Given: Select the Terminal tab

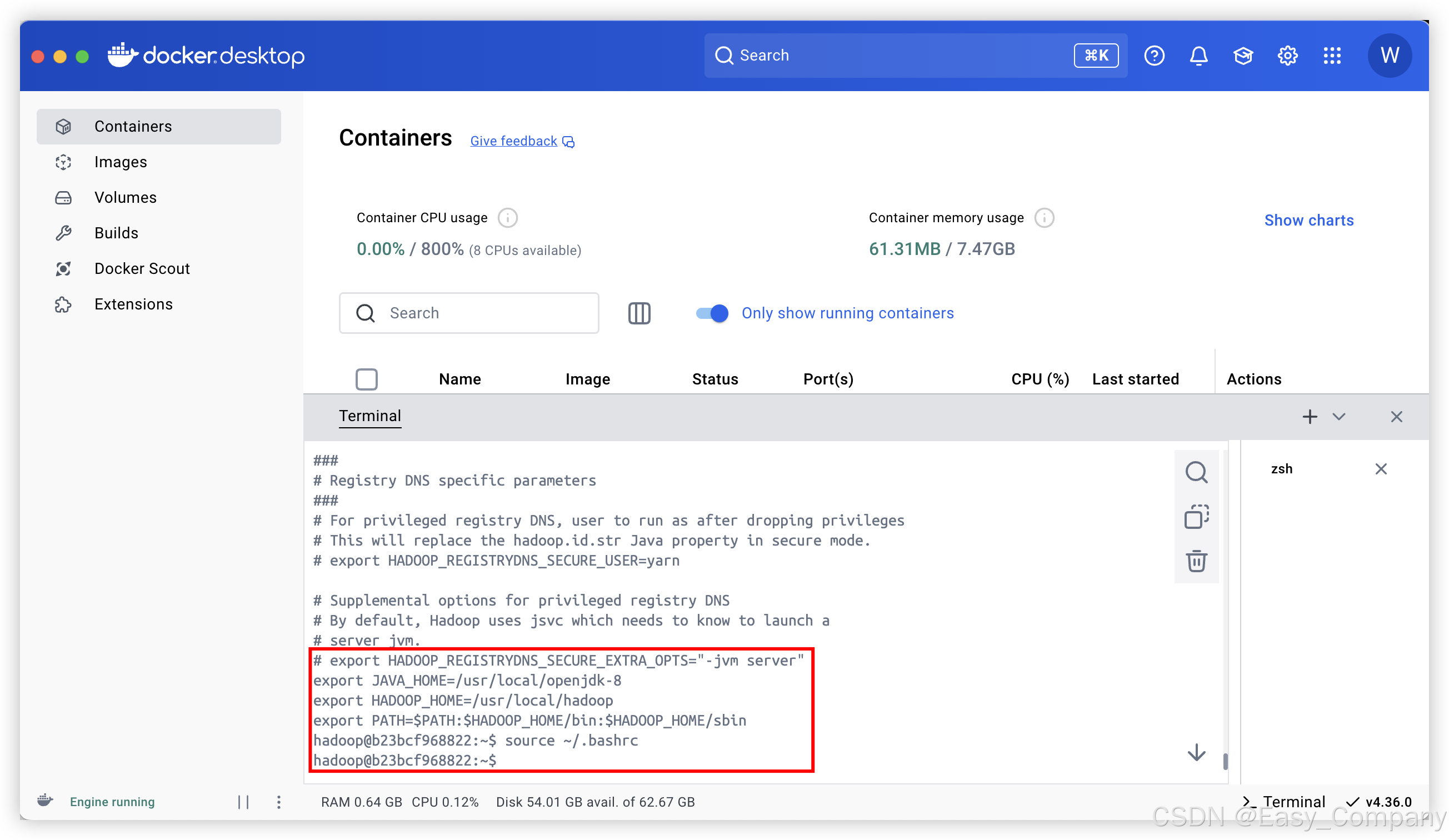Looking at the screenshot, I should pos(369,416).
